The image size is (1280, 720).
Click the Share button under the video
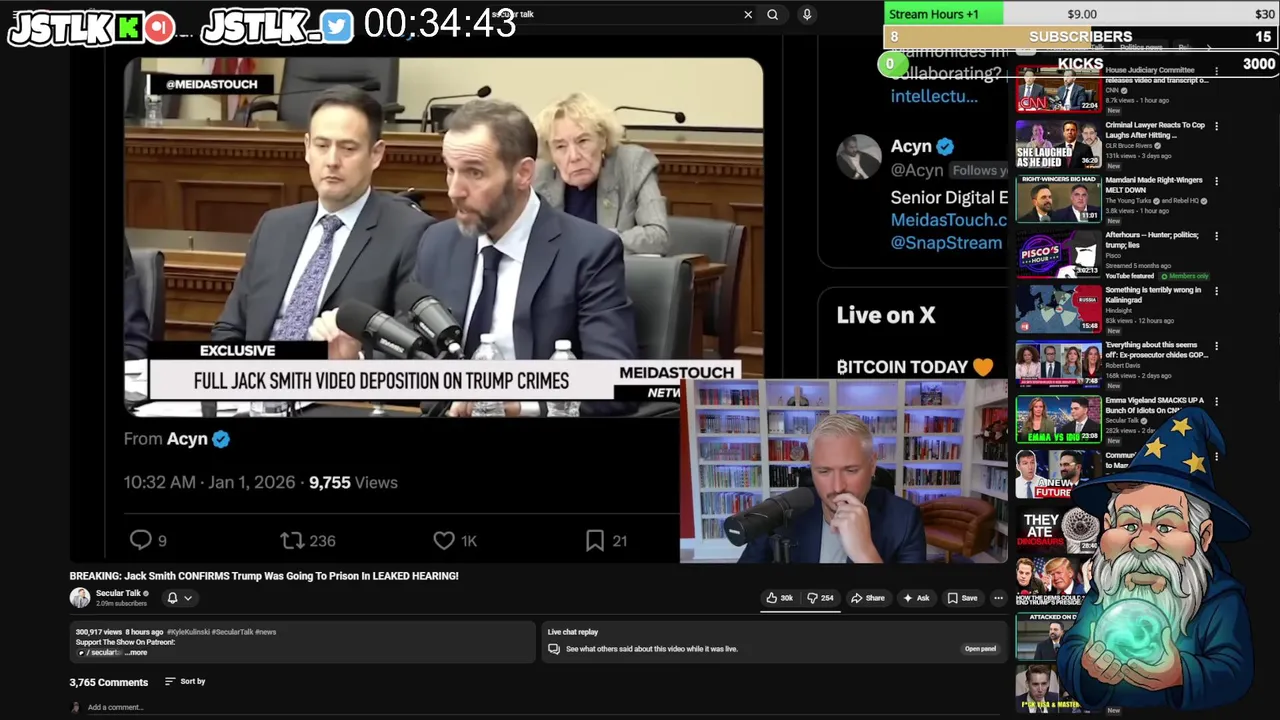[867, 598]
